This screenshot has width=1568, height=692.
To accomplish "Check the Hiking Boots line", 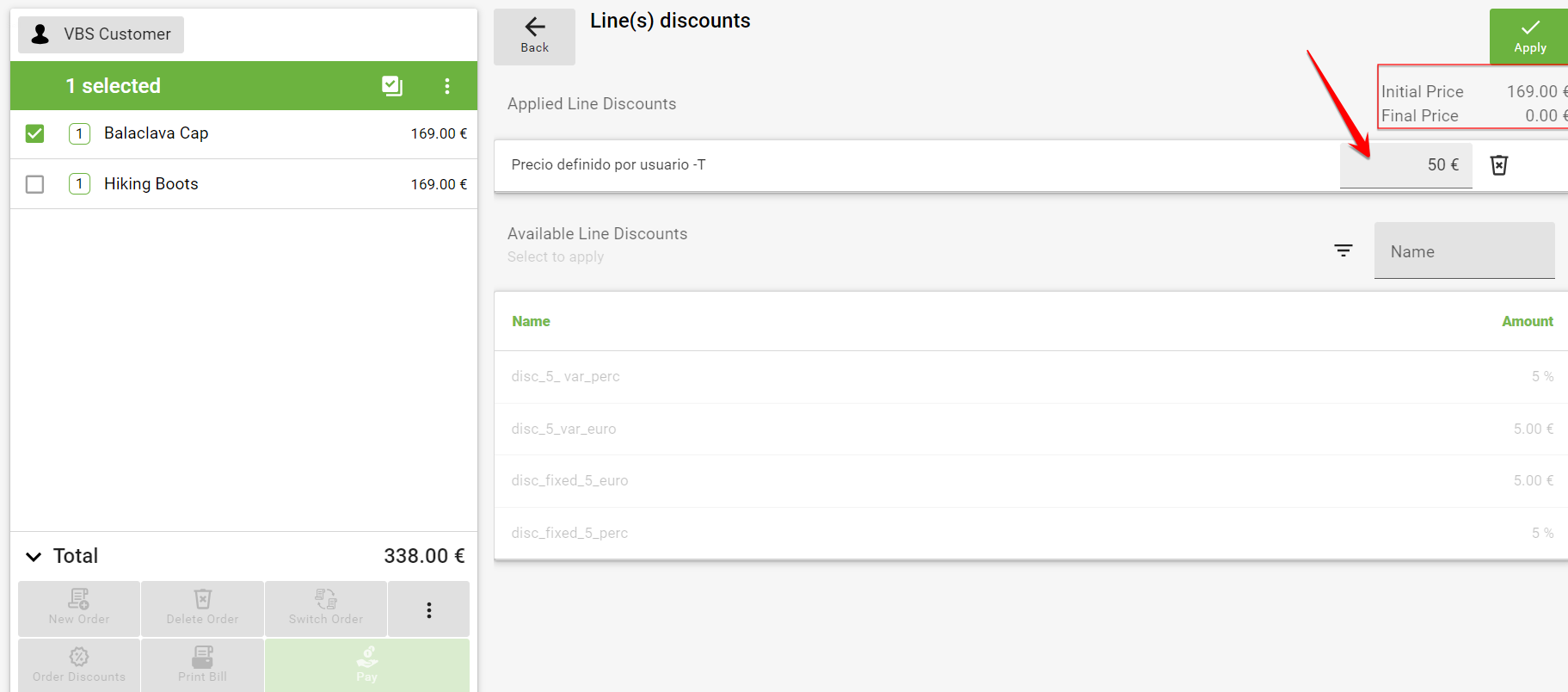I will click(x=34, y=184).
